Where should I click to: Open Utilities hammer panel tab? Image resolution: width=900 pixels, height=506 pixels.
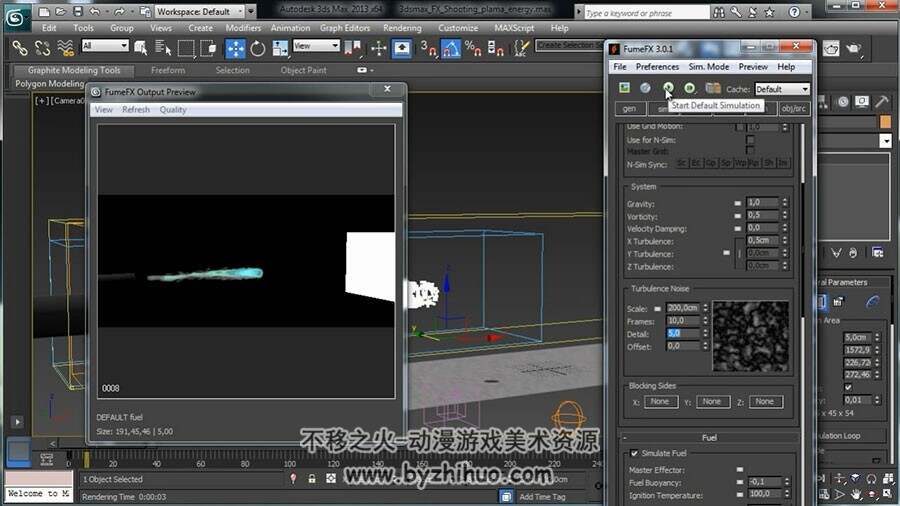(882, 102)
